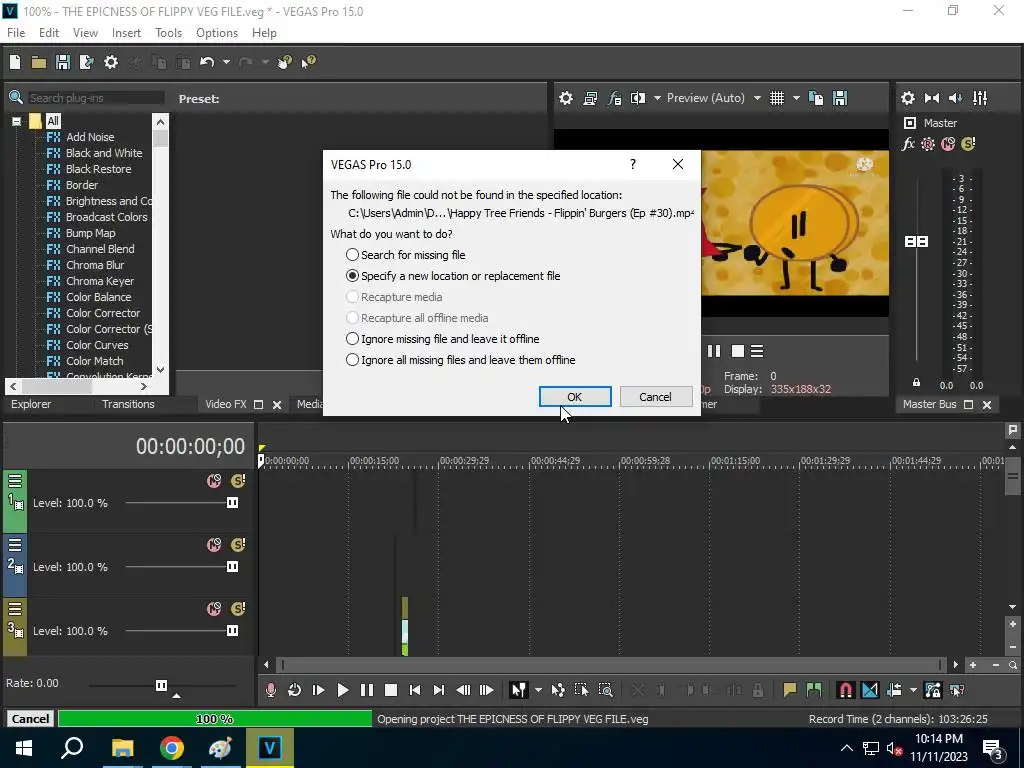Select 'Ignore all missing files and leave them offline'
This screenshot has height=768, width=1024.
coord(461,360)
